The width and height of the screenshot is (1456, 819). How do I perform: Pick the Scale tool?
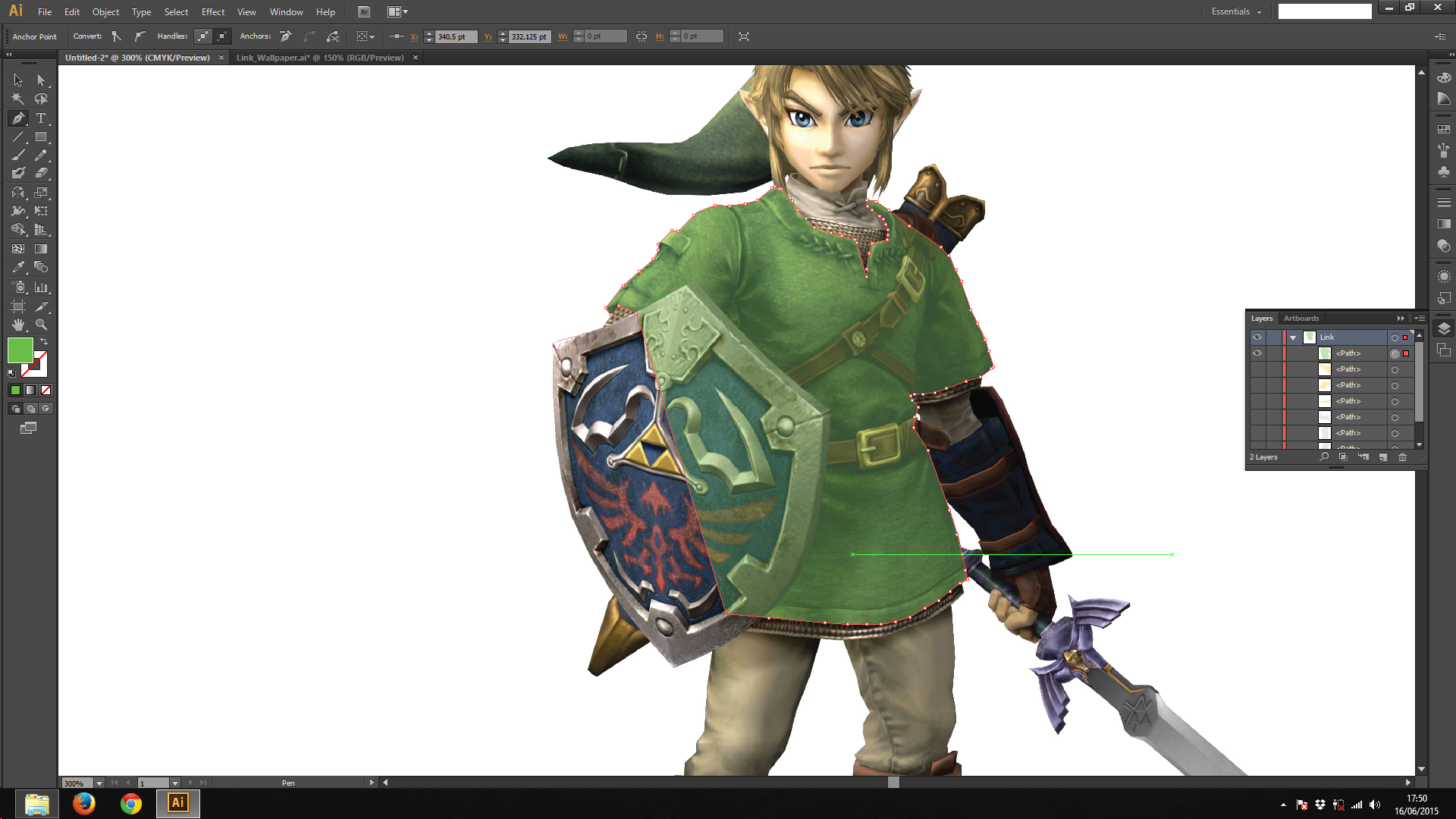(x=41, y=193)
